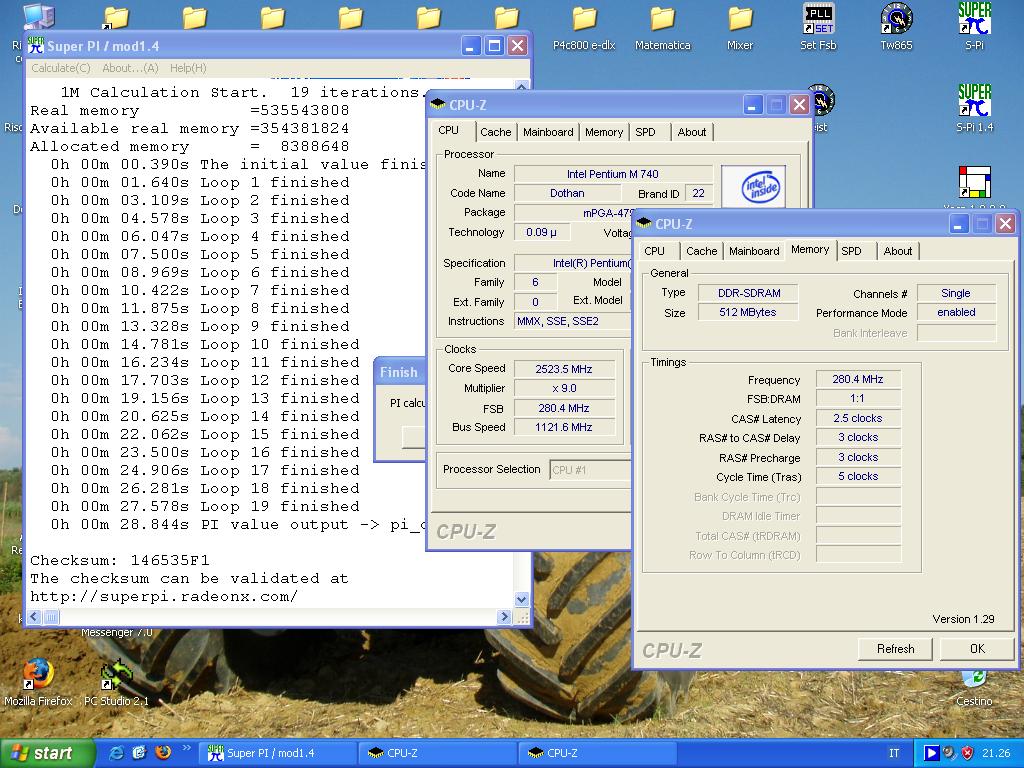Switch to Super PI / mod1.4 taskbar button

pos(278,753)
